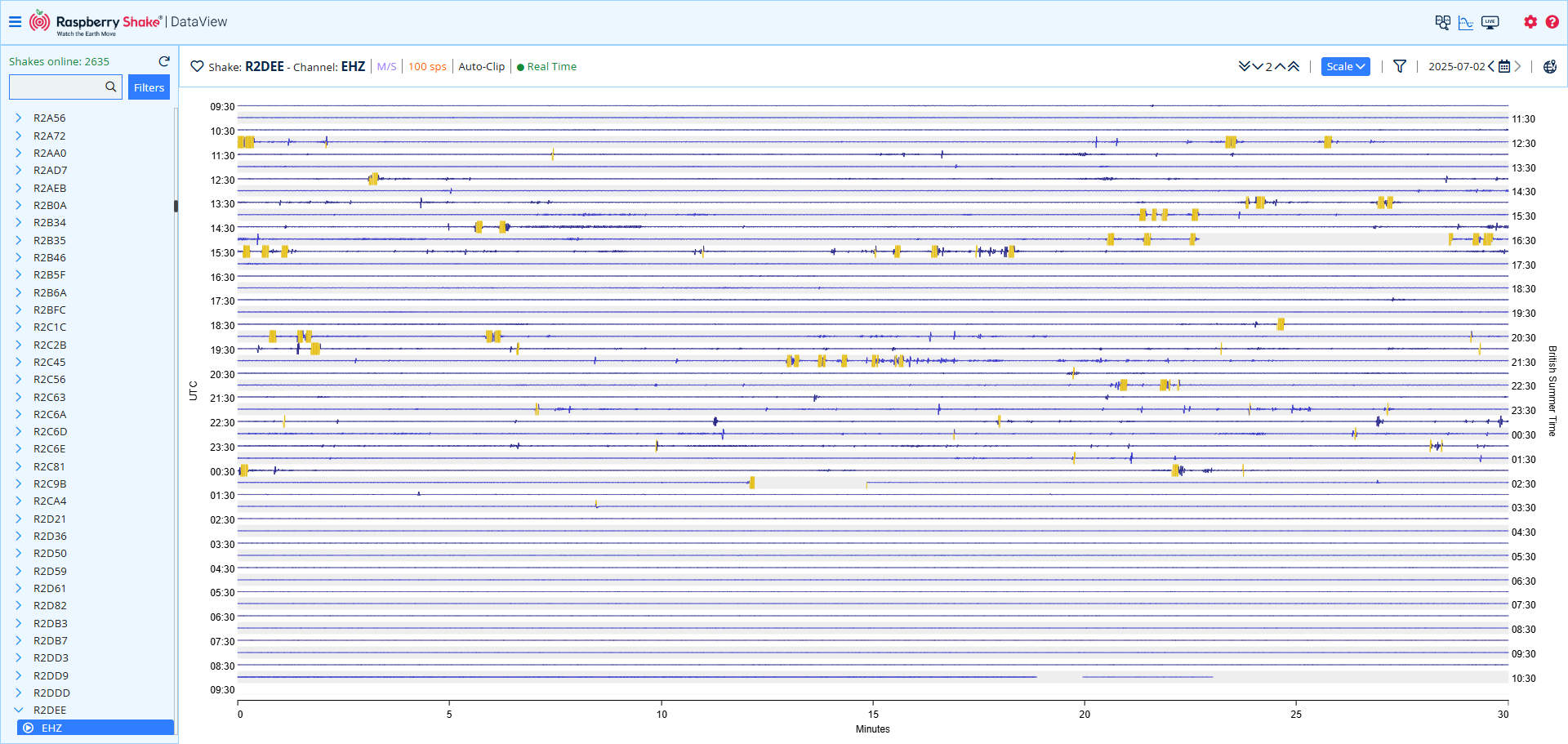Expand station R2C6D

point(19,431)
